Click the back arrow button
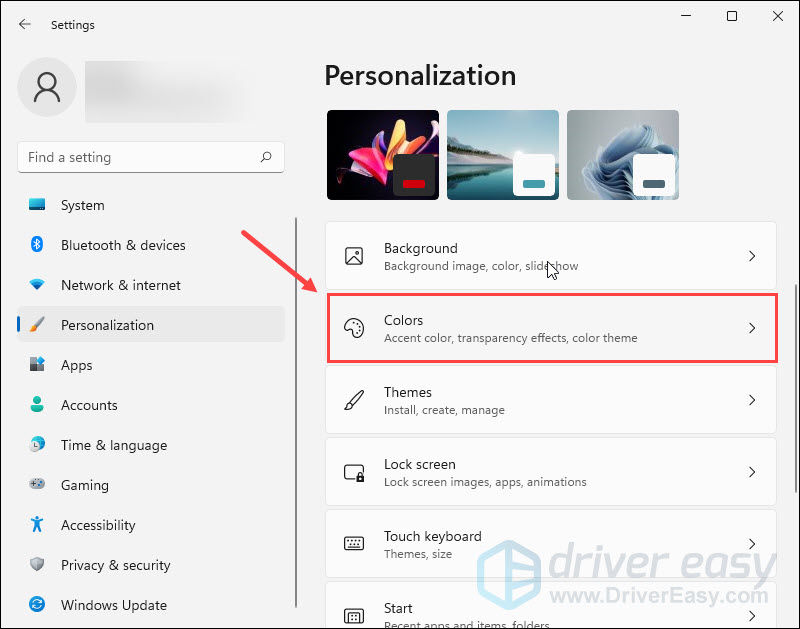This screenshot has width=800, height=629. coord(22,24)
